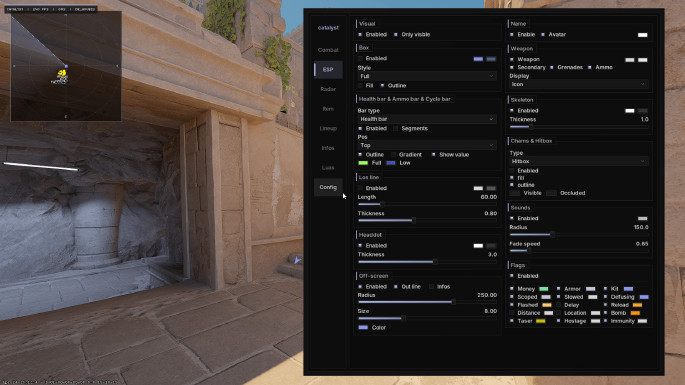Toggle the Weapon checkbox

[x=512, y=59]
